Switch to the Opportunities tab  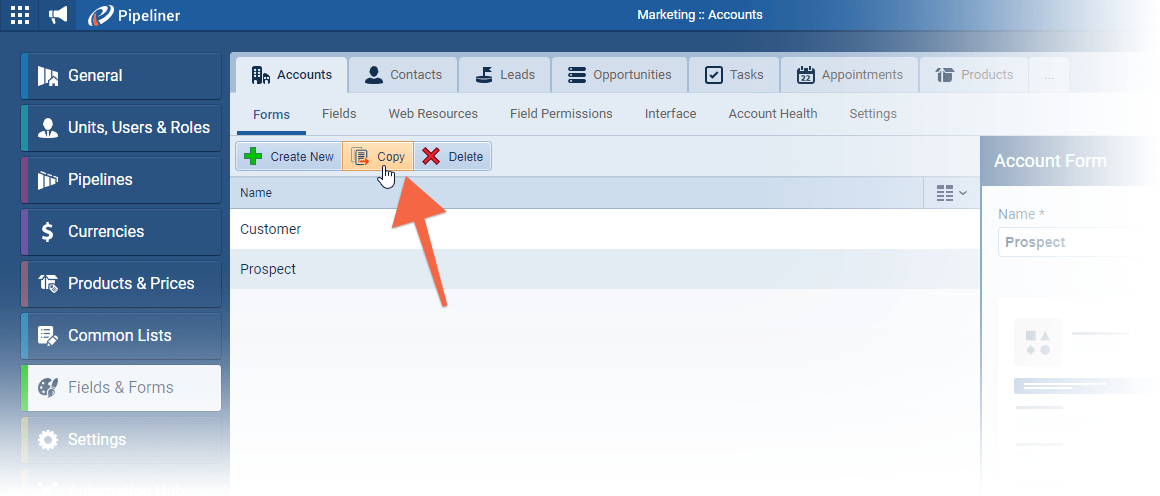[x=619, y=75]
